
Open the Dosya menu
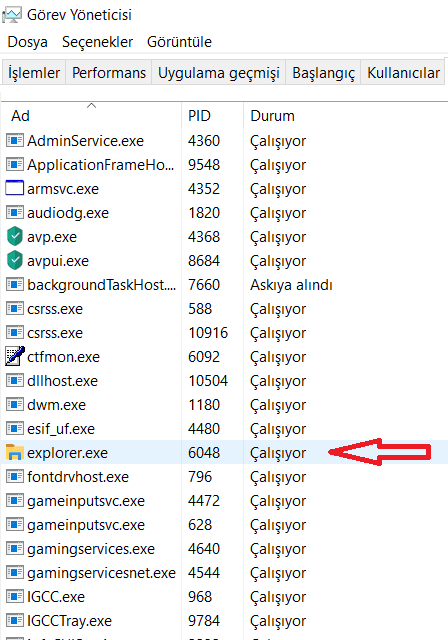[27, 42]
